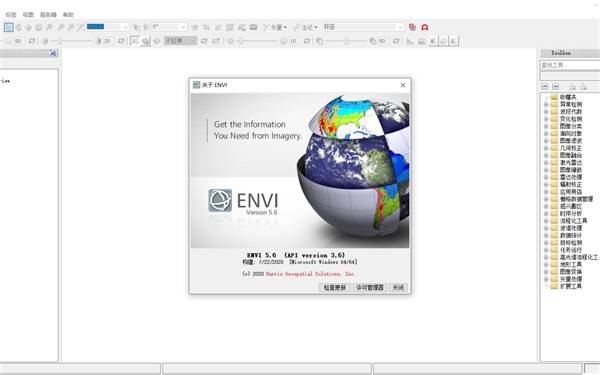Screen dimensions: 600x375
Task: Select the 雷达处理 toolbox folder
Action: pos(571,177)
